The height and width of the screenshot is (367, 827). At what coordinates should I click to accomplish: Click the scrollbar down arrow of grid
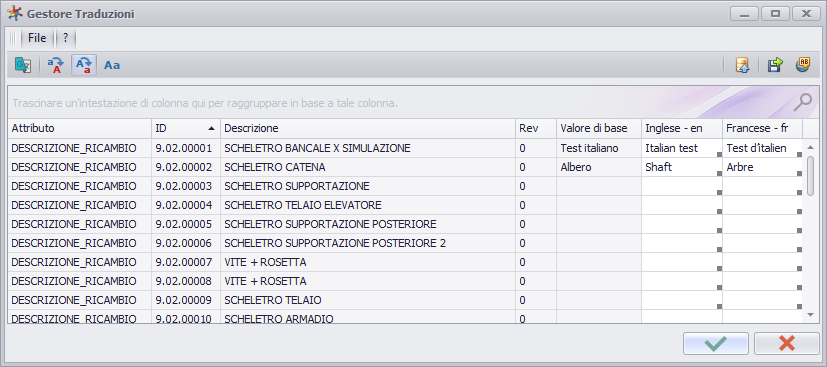click(811, 314)
